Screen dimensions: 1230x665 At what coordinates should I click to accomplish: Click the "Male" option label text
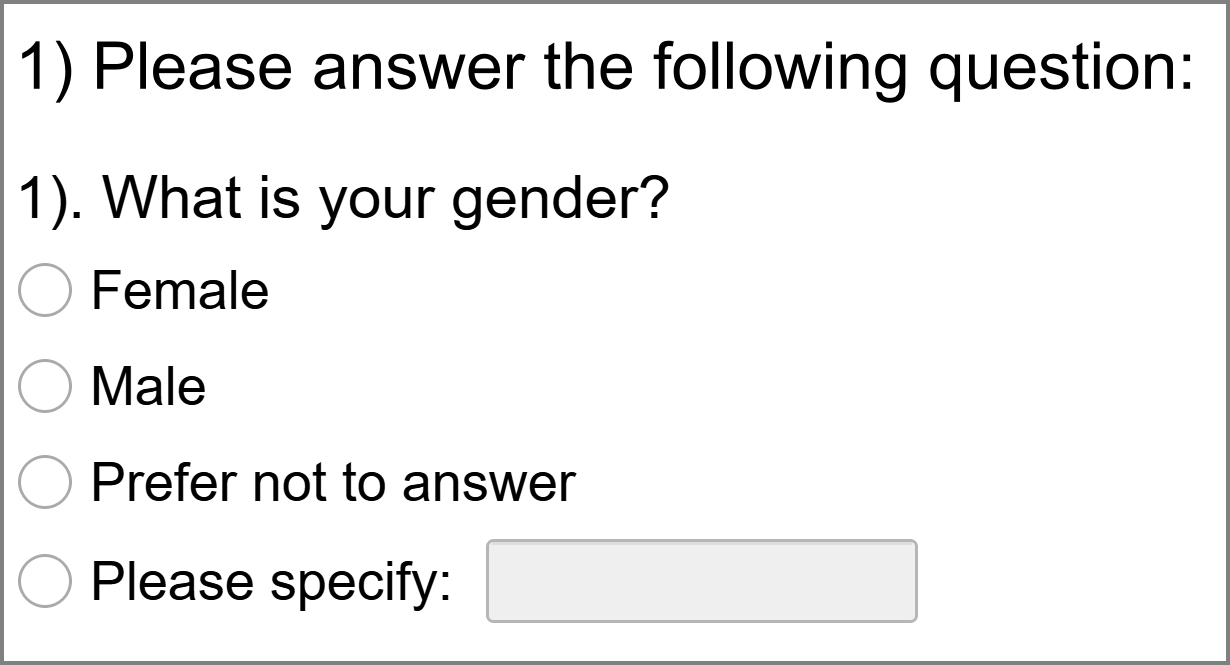(148, 387)
